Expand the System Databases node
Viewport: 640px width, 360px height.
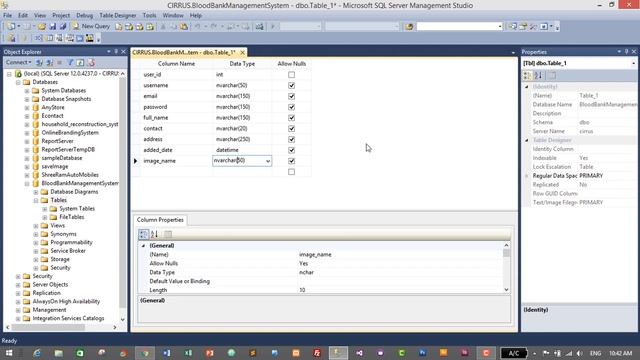[27, 91]
